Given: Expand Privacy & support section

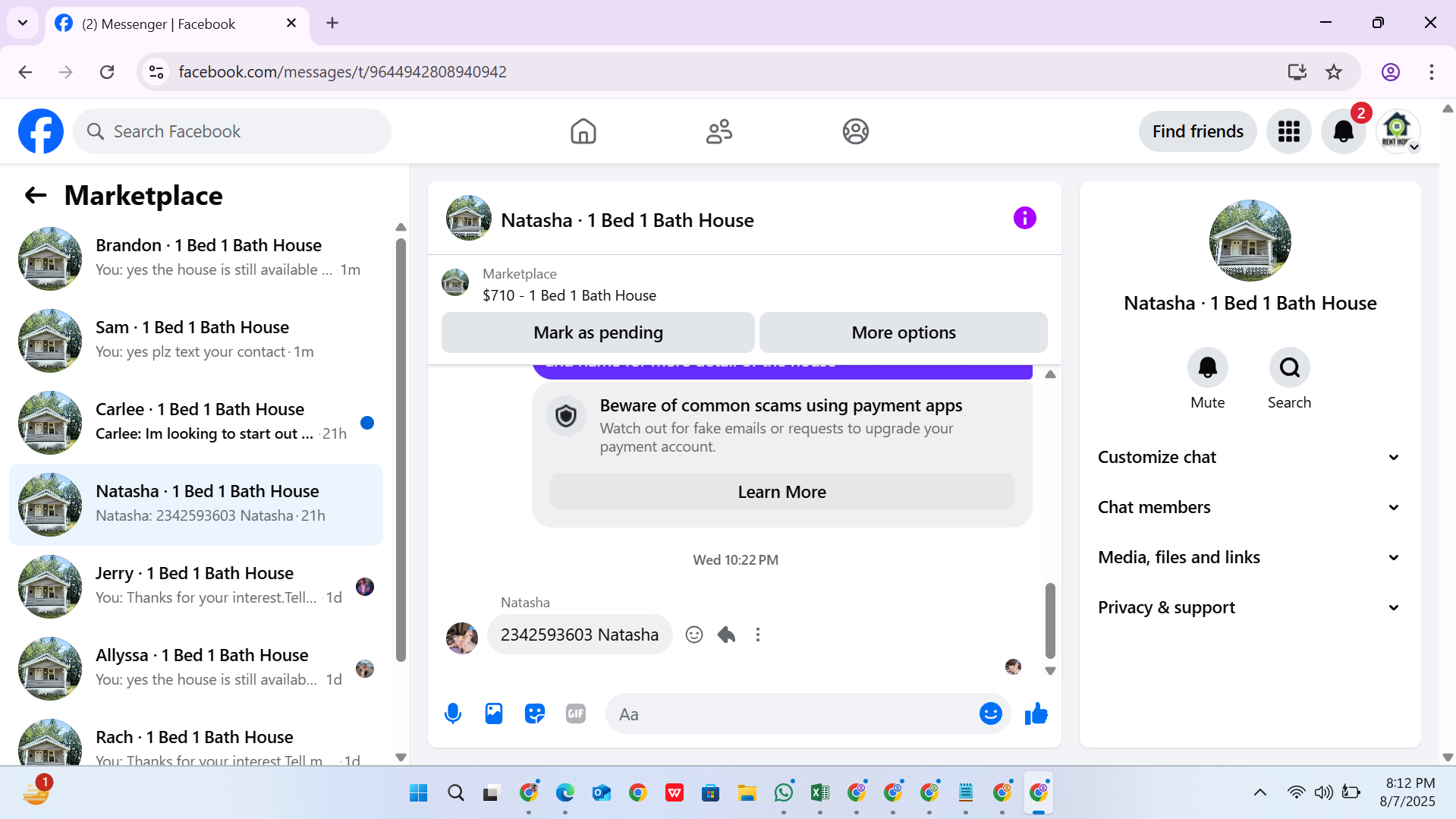Looking at the screenshot, I should click(1250, 607).
